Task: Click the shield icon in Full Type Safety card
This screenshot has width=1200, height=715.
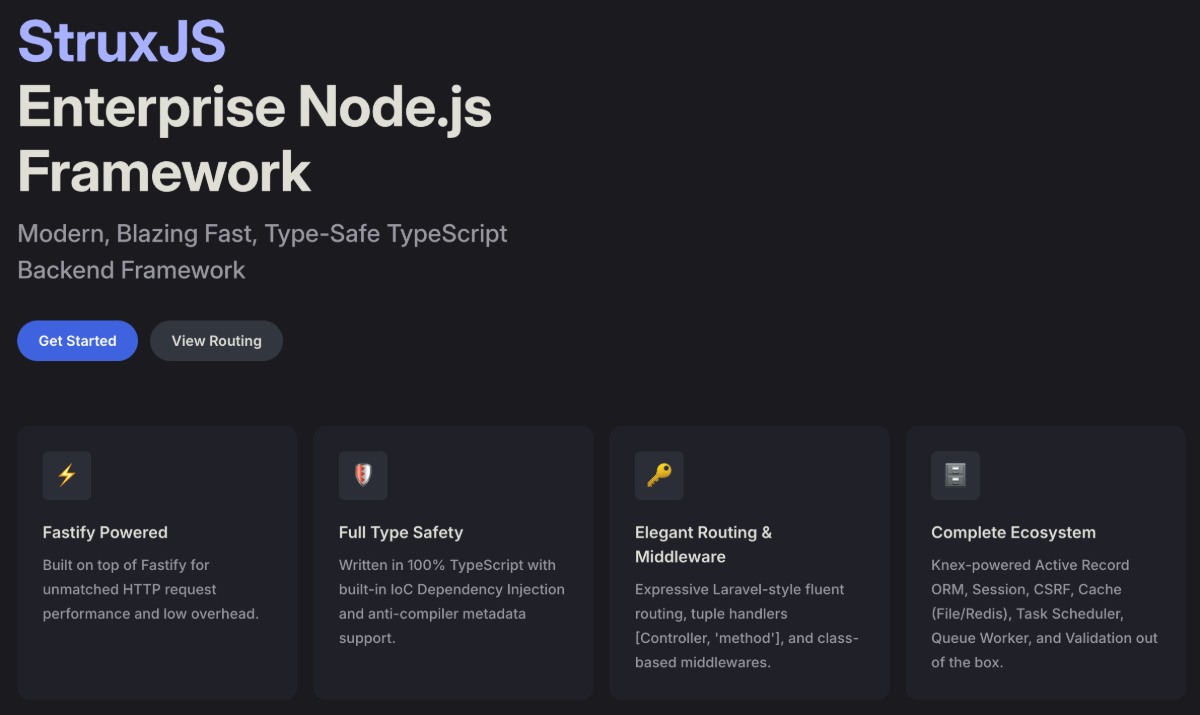Action: click(x=363, y=475)
